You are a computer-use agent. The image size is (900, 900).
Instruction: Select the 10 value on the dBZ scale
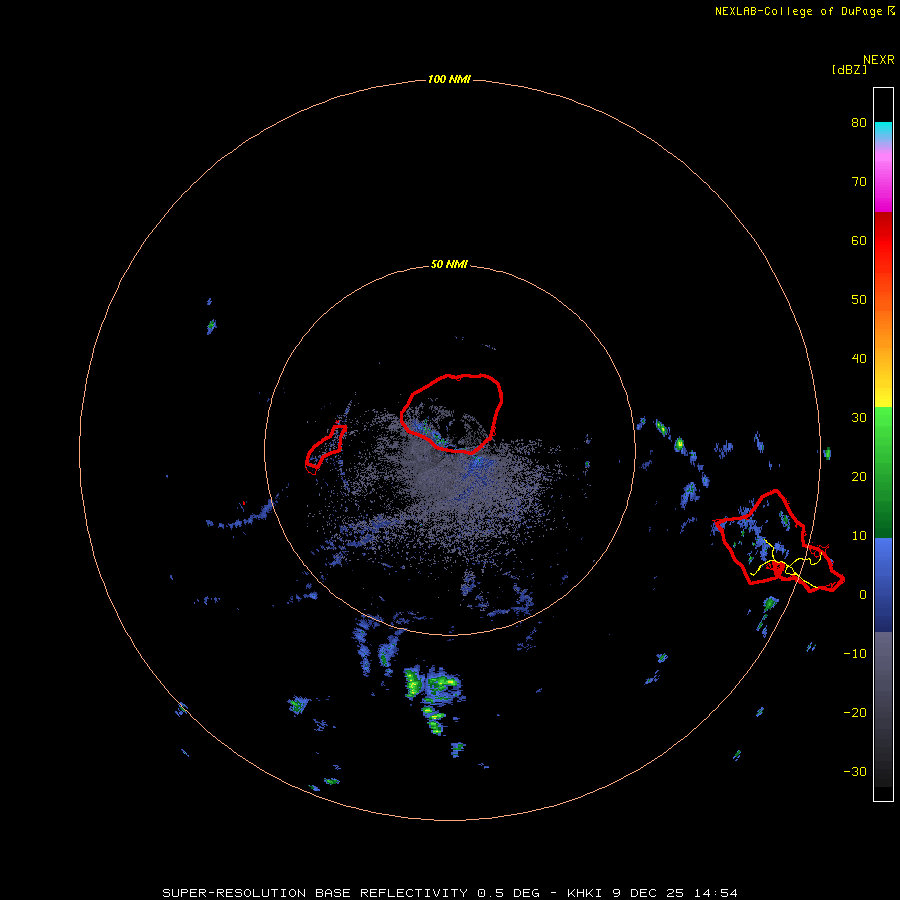coord(859,536)
